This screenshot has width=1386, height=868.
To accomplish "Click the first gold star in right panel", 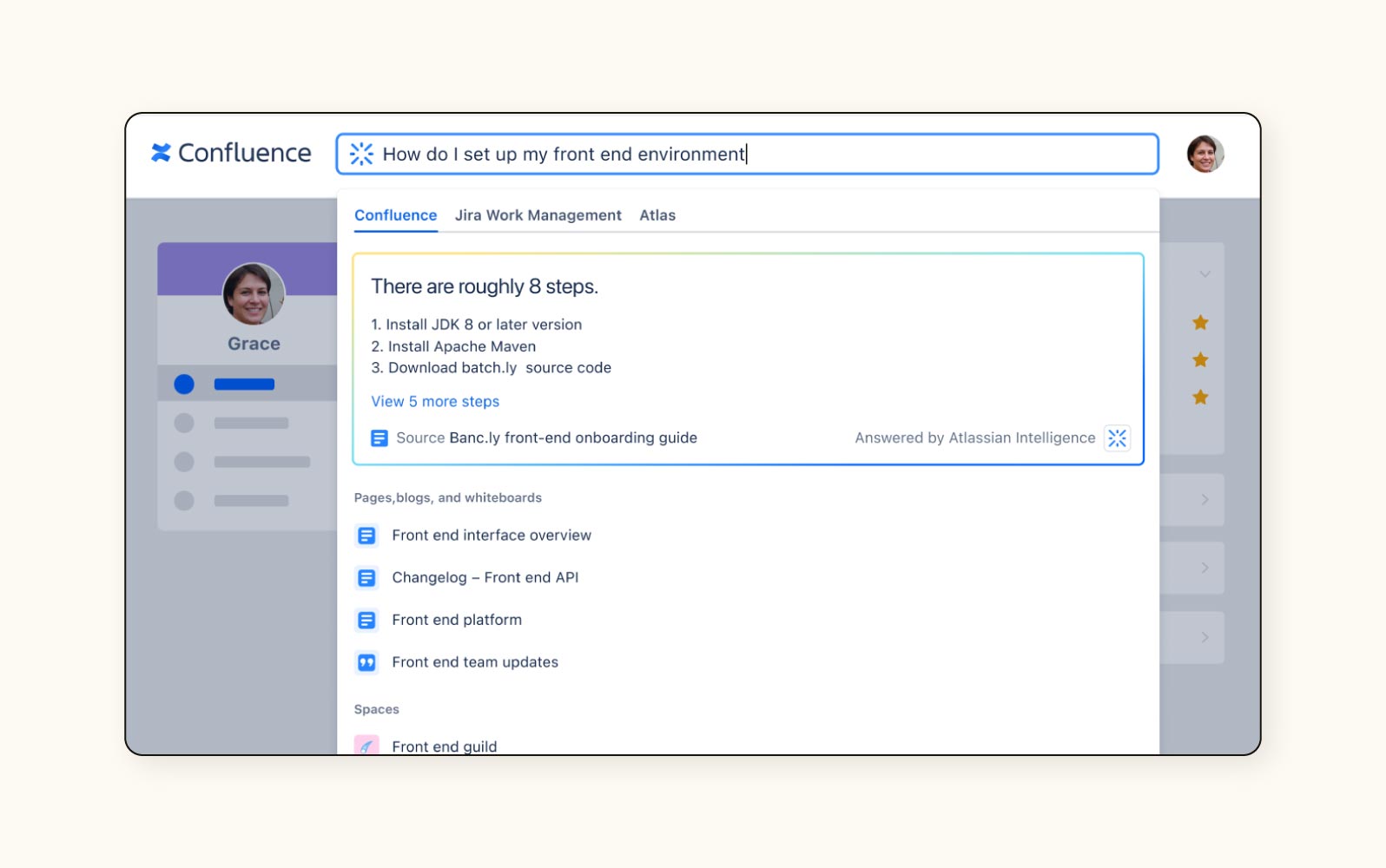I will click(x=1200, y=323).
